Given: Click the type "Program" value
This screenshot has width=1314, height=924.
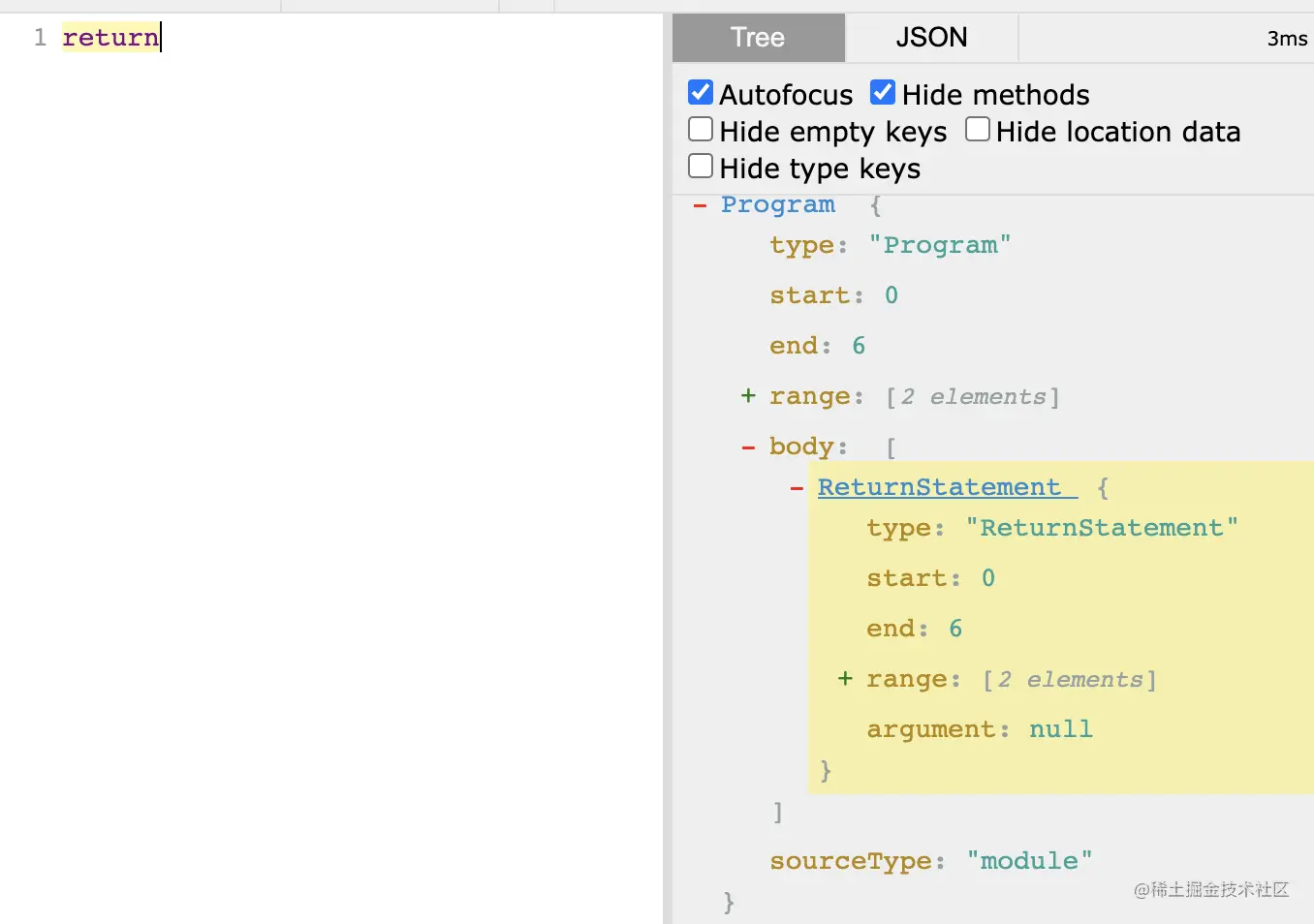Looking at the screenshot, I should coord(939,245).
